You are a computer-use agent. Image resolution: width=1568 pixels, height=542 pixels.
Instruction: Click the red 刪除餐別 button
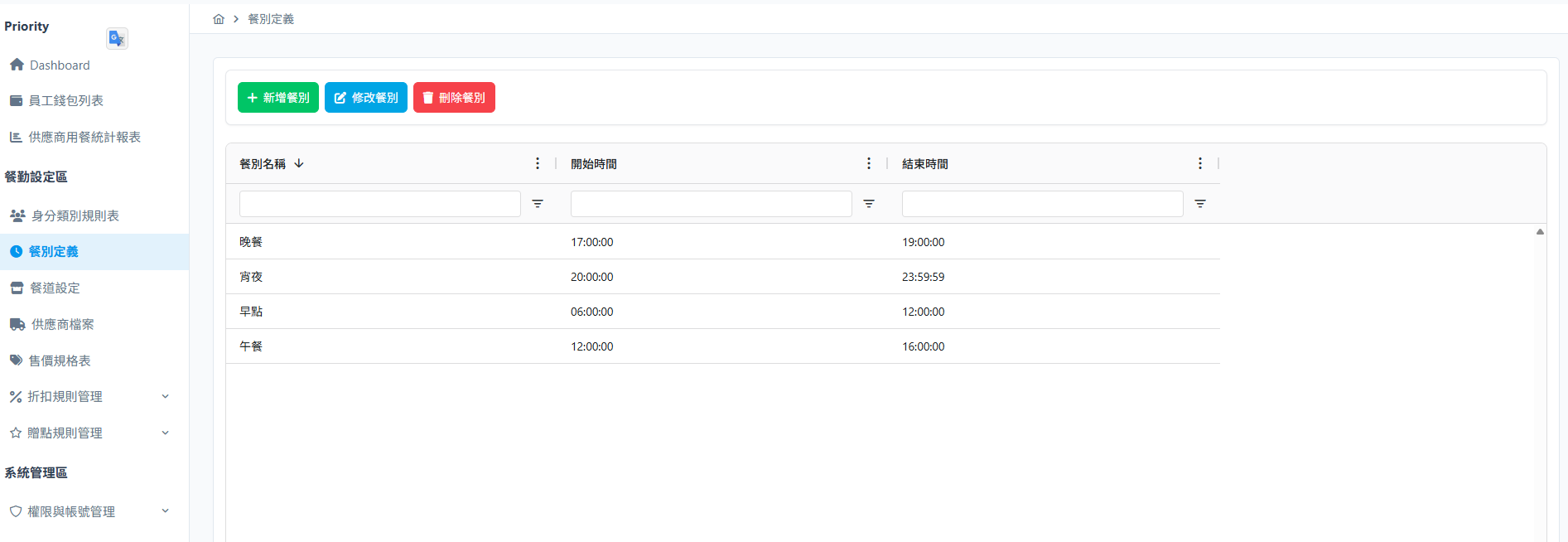(454, 97)
